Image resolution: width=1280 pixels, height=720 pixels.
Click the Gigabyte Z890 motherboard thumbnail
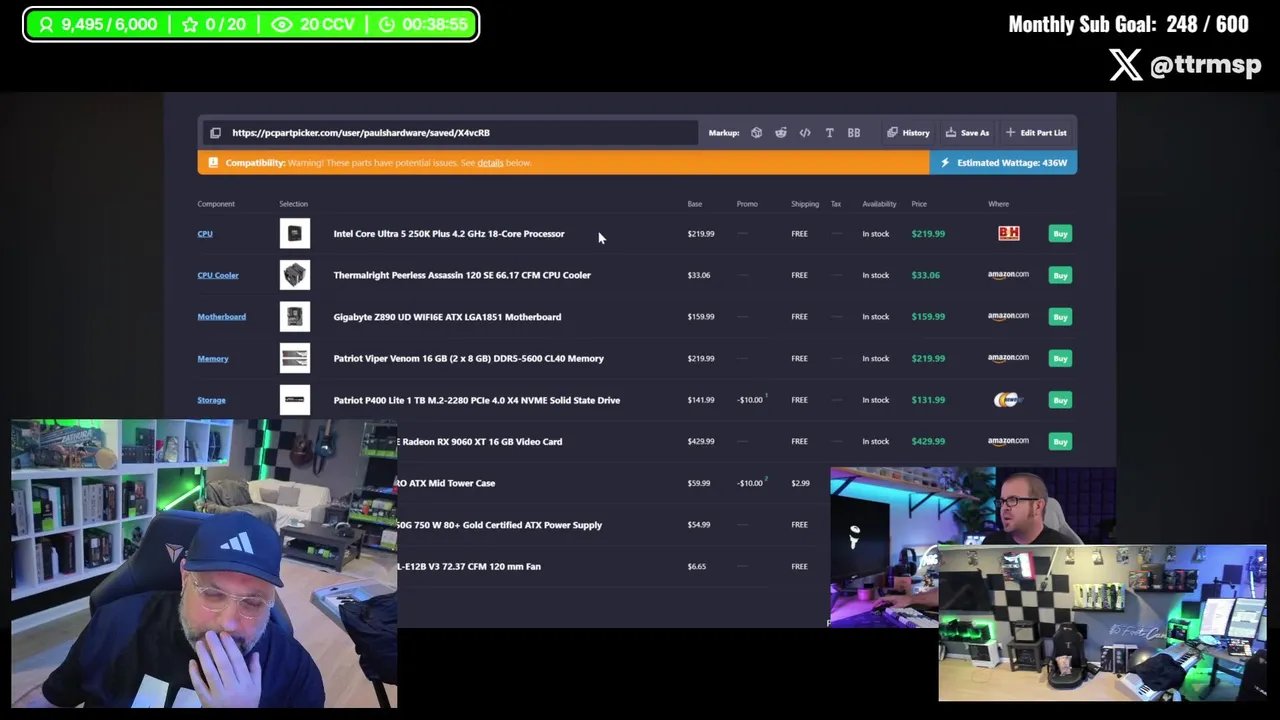295,317
